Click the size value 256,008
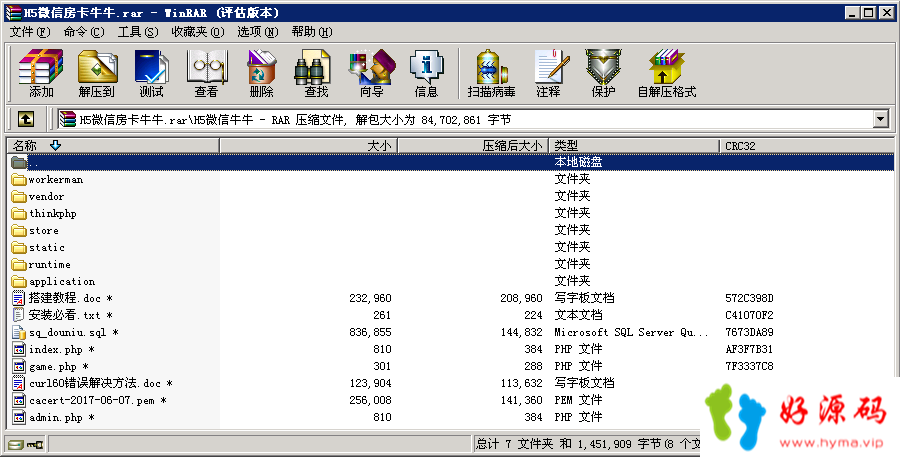 370,400
